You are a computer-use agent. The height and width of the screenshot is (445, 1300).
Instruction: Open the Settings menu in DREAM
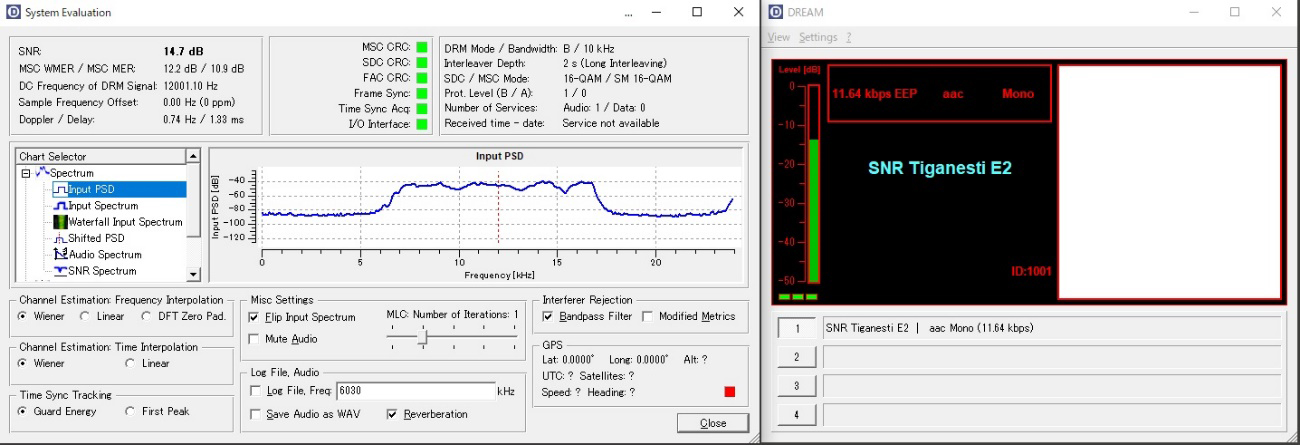819,37
